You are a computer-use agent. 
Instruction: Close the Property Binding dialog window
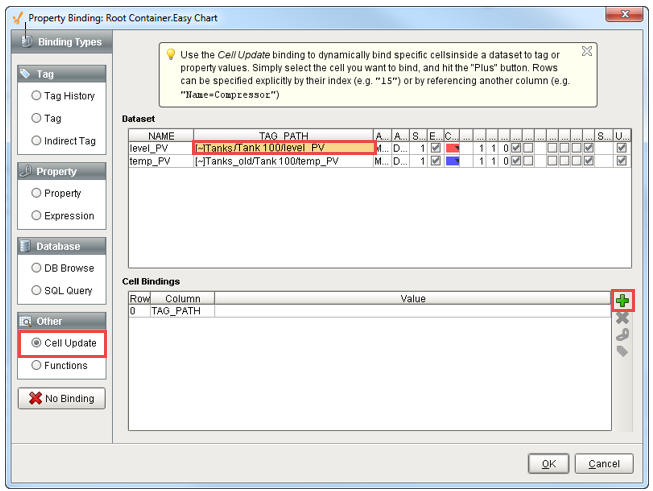[624, 14]
